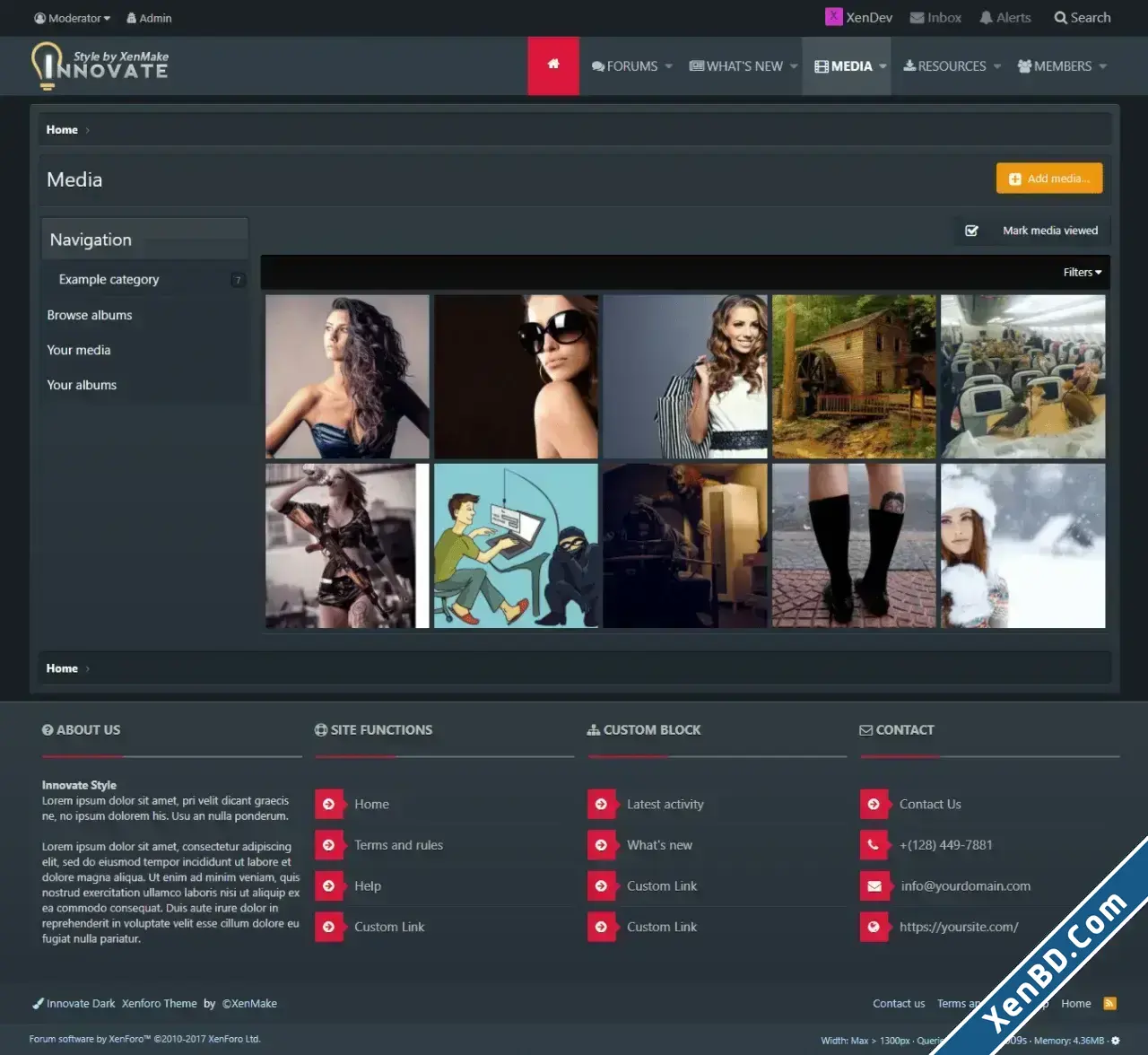Viewport: 1148px width, 1055px height.
Task: Open the black socks legs thumbnail
Action: pos(854,545)
